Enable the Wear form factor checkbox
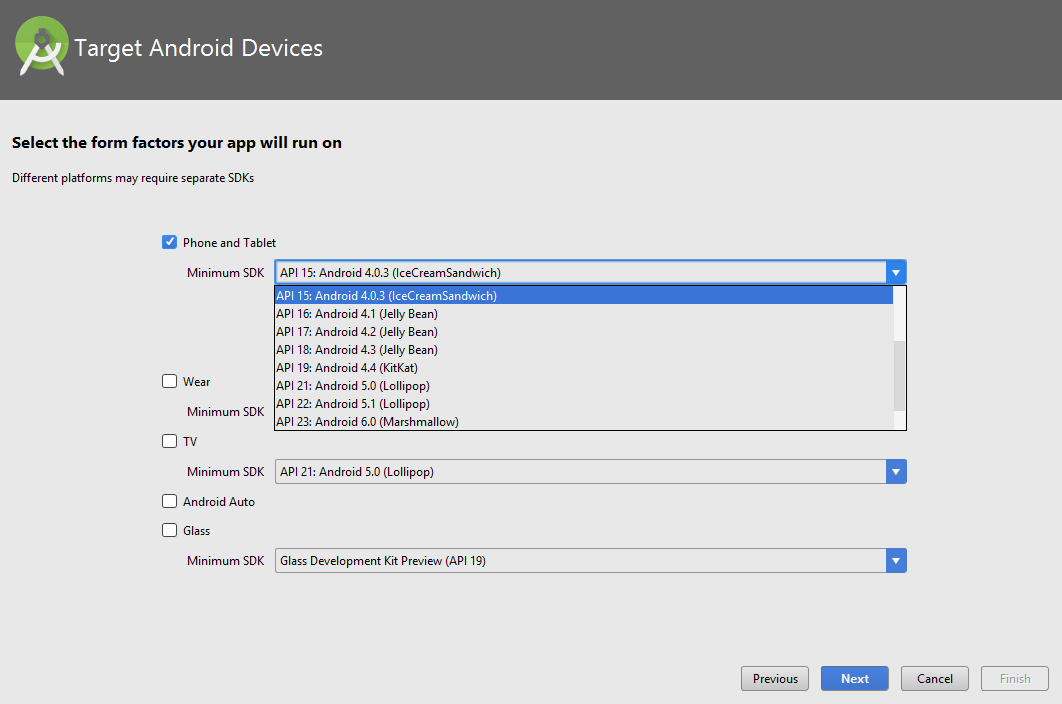Viewport: 1062px width, 704px height. [169, 381]
